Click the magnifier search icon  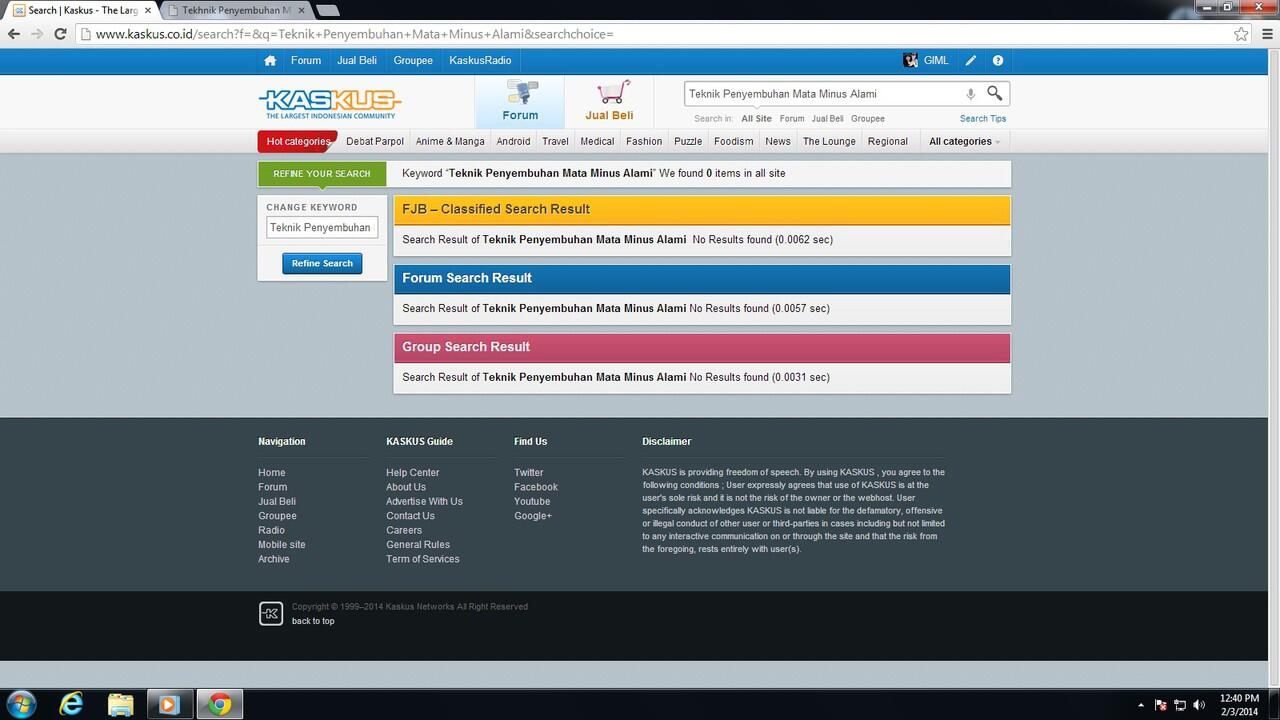pyautogui.click(x=994, y=93)
